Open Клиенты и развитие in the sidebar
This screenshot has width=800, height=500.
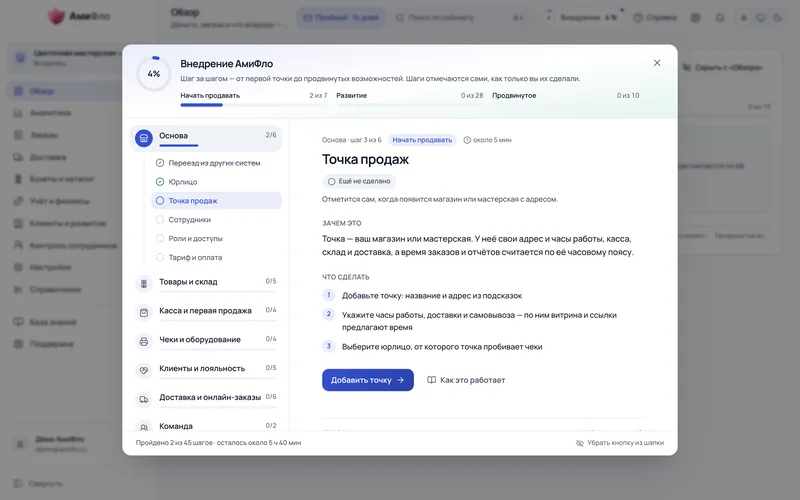(65, 223)
